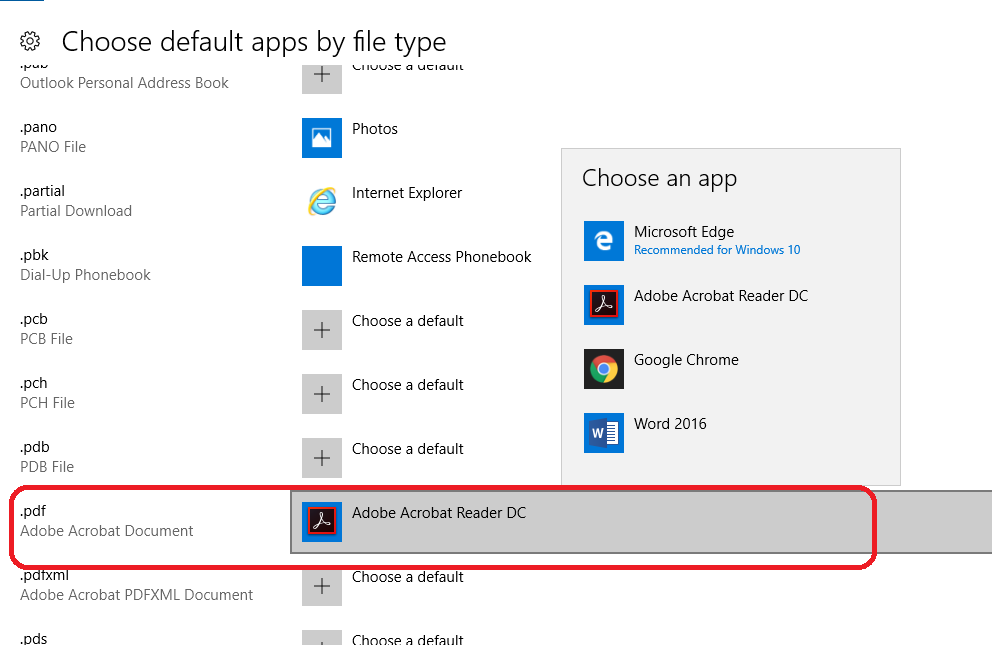Click the plus icon for .pcb

coord(322,329)
